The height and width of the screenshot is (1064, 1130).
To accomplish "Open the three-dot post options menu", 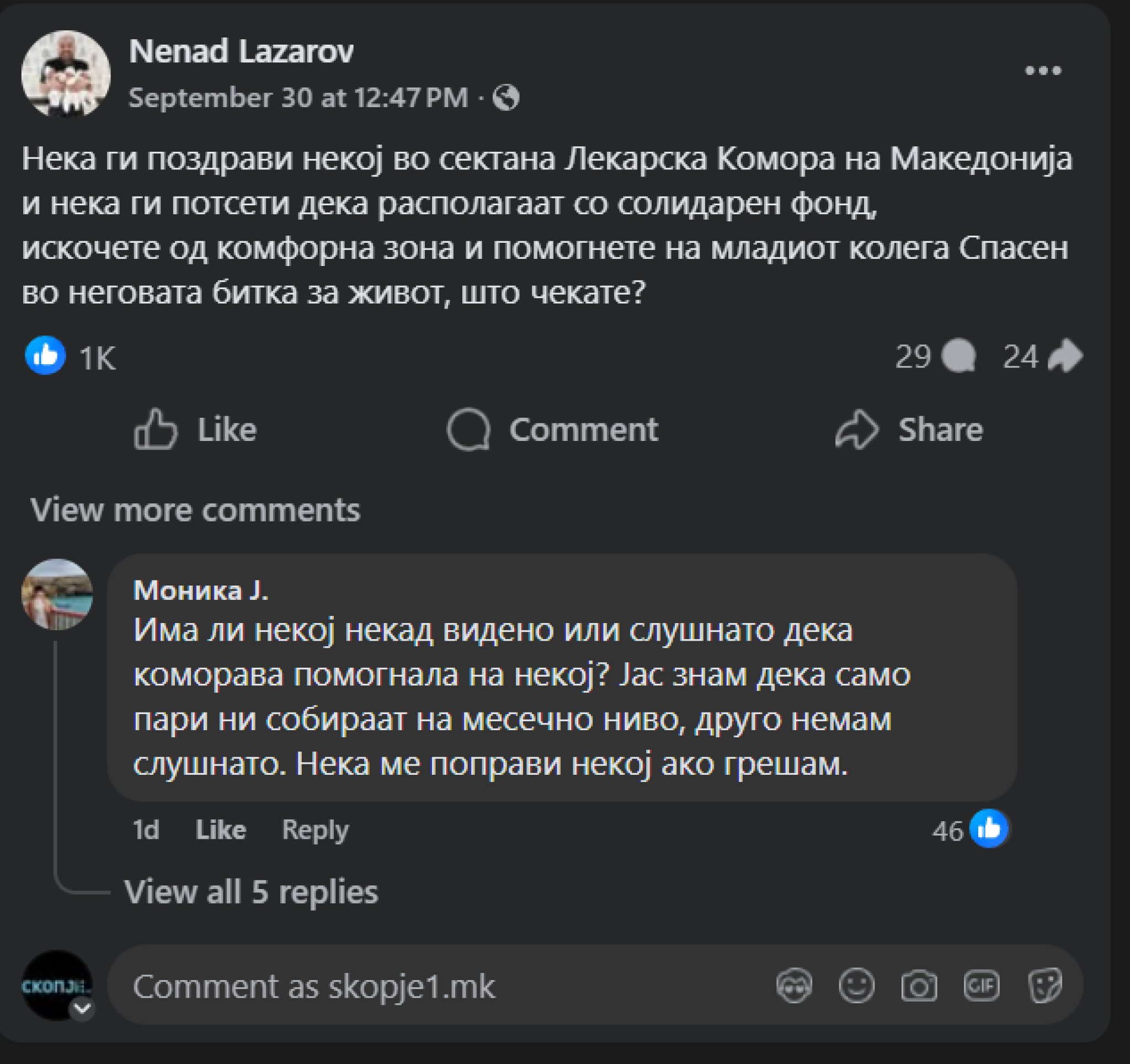I will click(x=1042, y=71).
